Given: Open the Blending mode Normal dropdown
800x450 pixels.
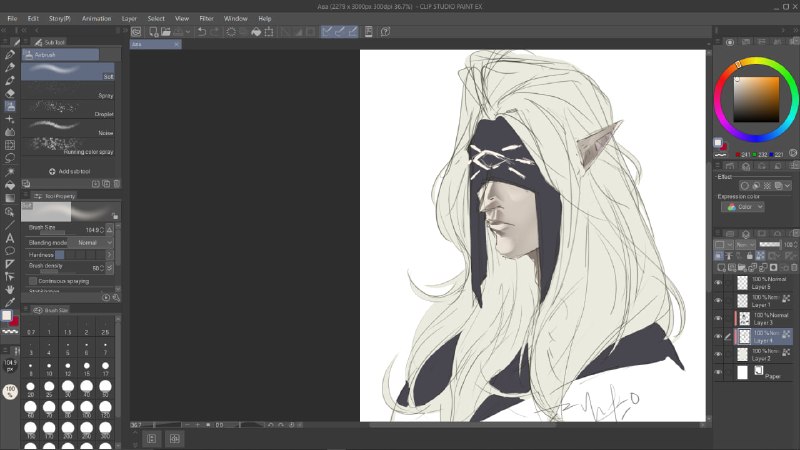Looking at the screenshot, I should coord(91,243).
